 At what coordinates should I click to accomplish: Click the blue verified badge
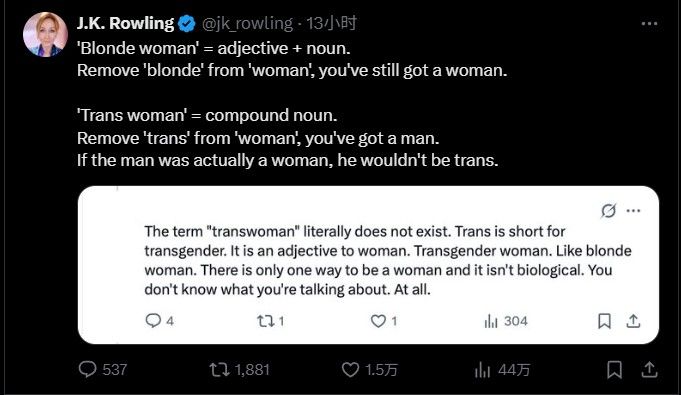[x=187, y=24]
